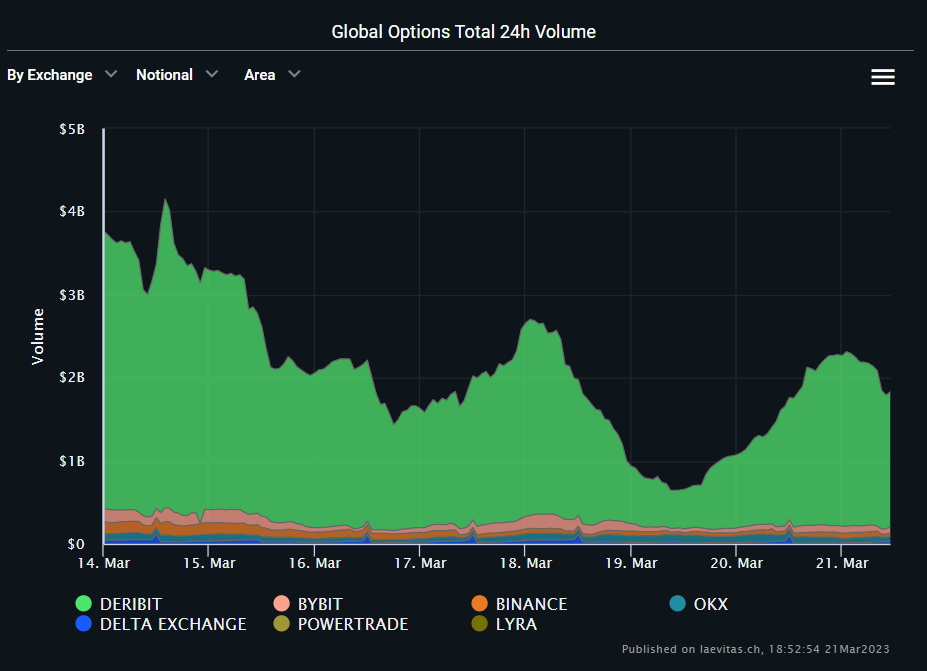Click the chart title Global Options Total 24h Volume

click(464, 32)
